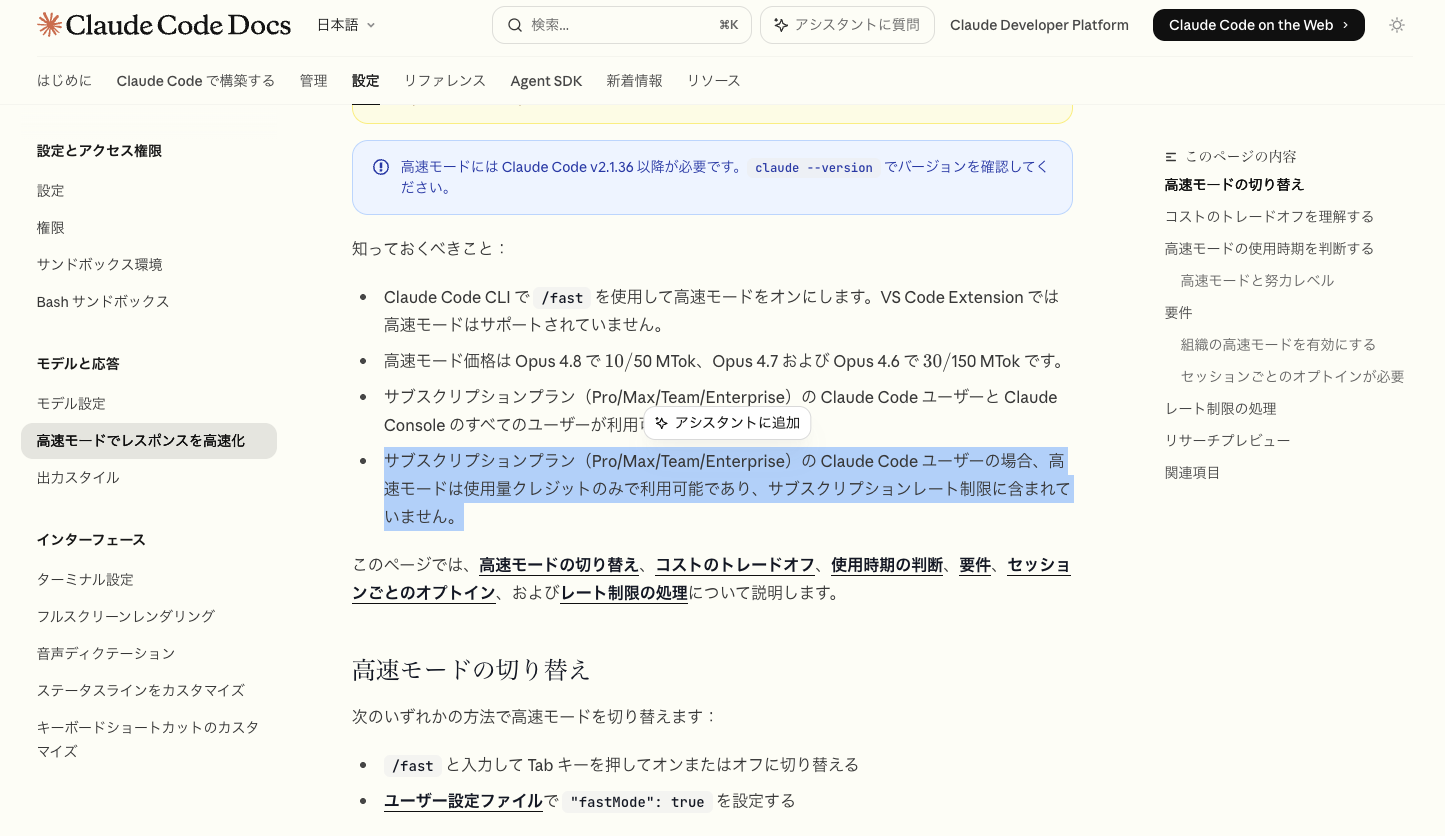
Task: Follow レート制限の処理 inline link
Action: [624, 592]
